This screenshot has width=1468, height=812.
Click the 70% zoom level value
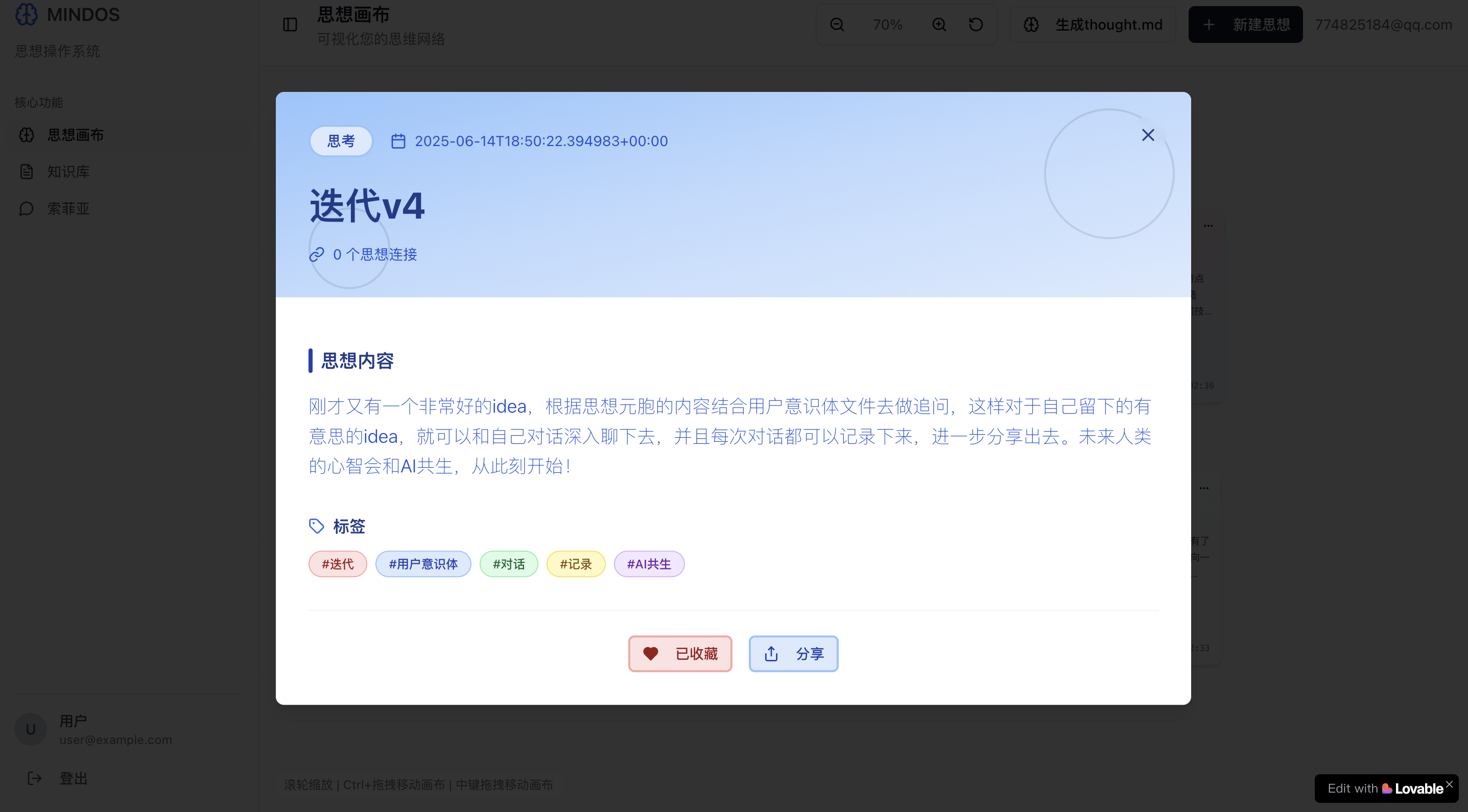888,25
